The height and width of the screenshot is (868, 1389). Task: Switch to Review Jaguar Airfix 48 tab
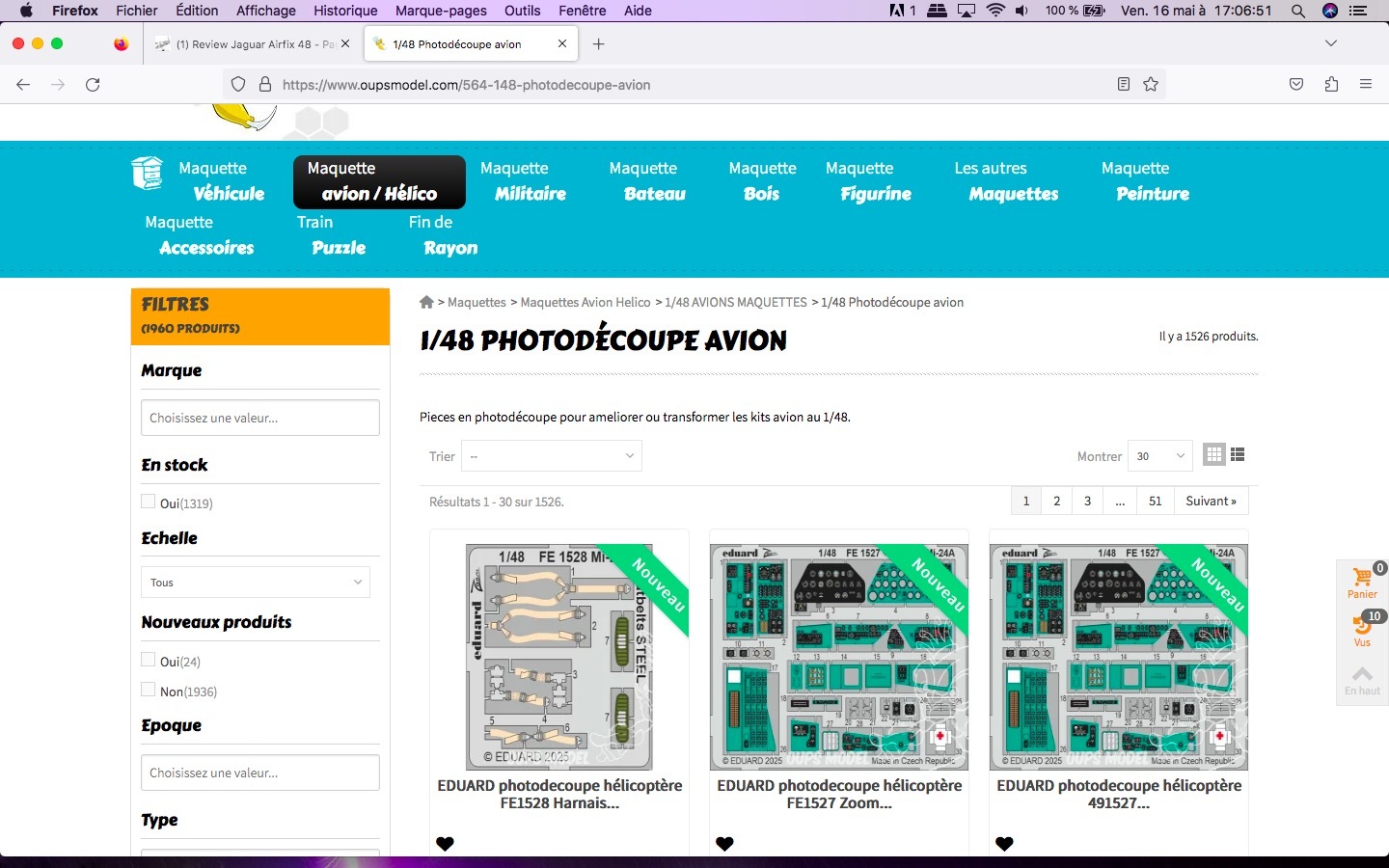[254, 44]
